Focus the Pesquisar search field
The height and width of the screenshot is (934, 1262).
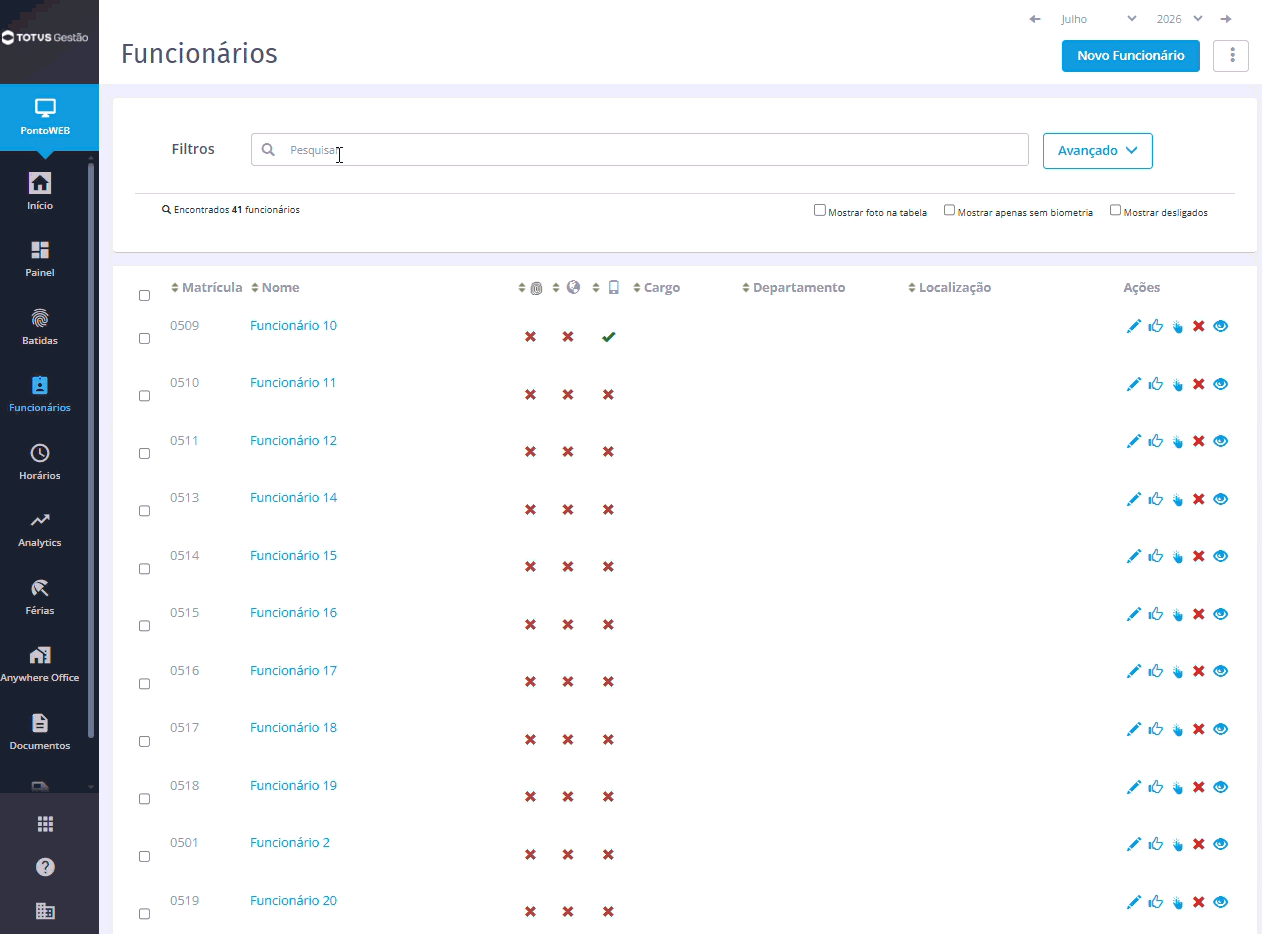click(639, 150)
